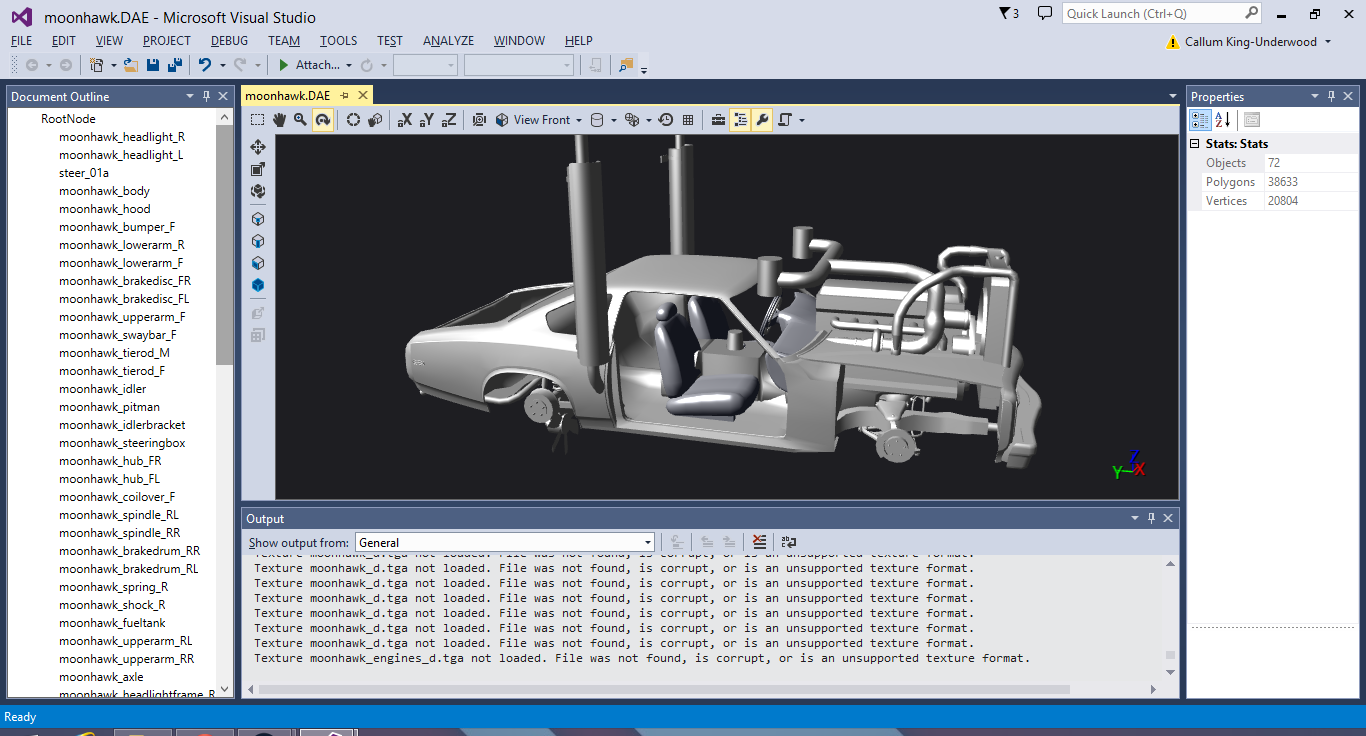Lock movement to the Z axis
This screenshot has height=736, width=1366.
click(449, 120)
